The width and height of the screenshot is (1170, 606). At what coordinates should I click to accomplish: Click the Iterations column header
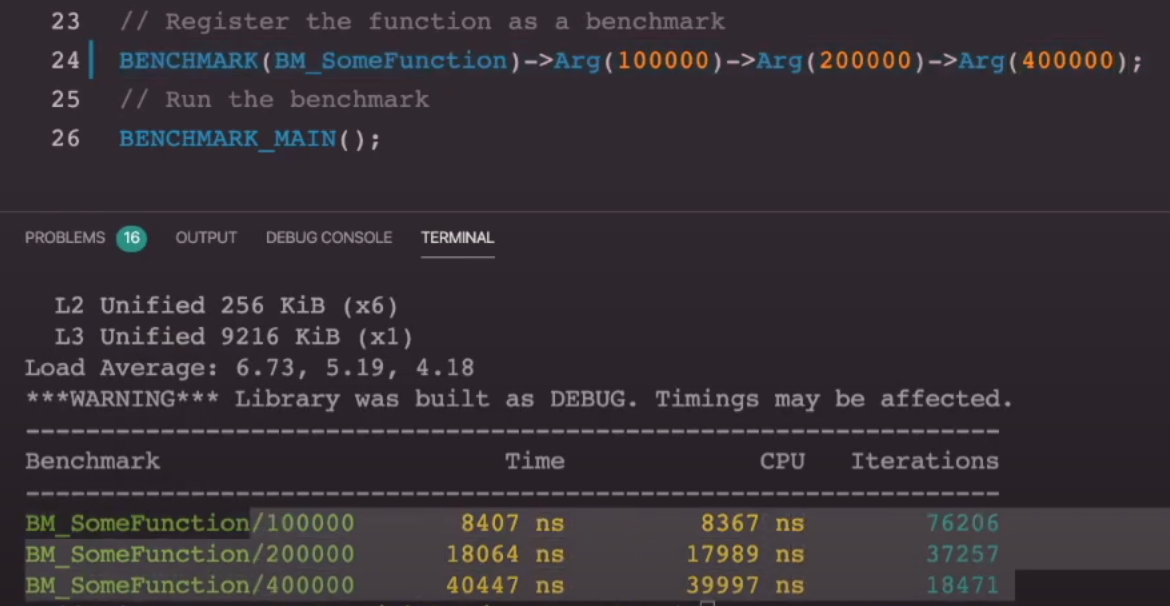pyautogui.click(x=924, y=461)
